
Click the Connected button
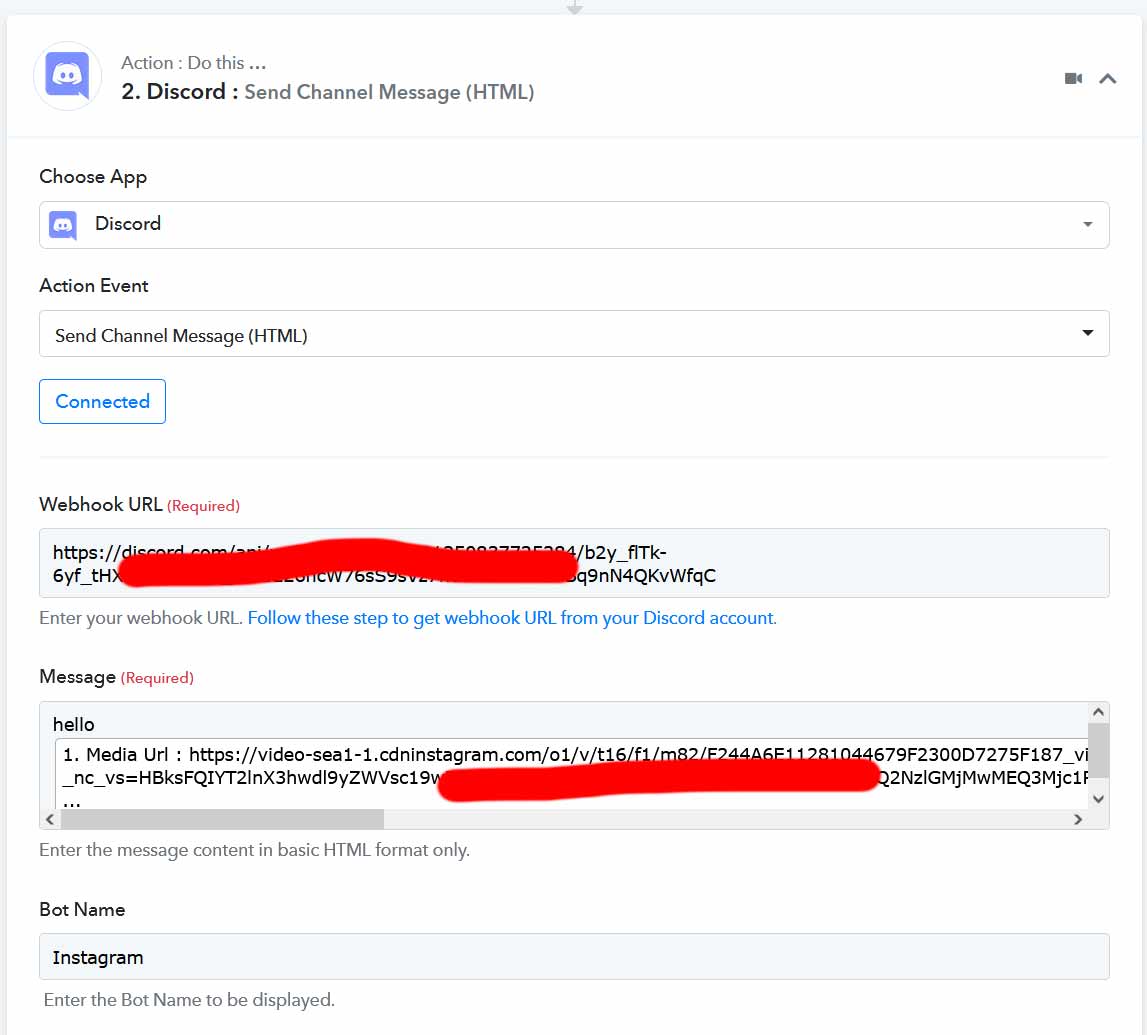coord(102,402)
